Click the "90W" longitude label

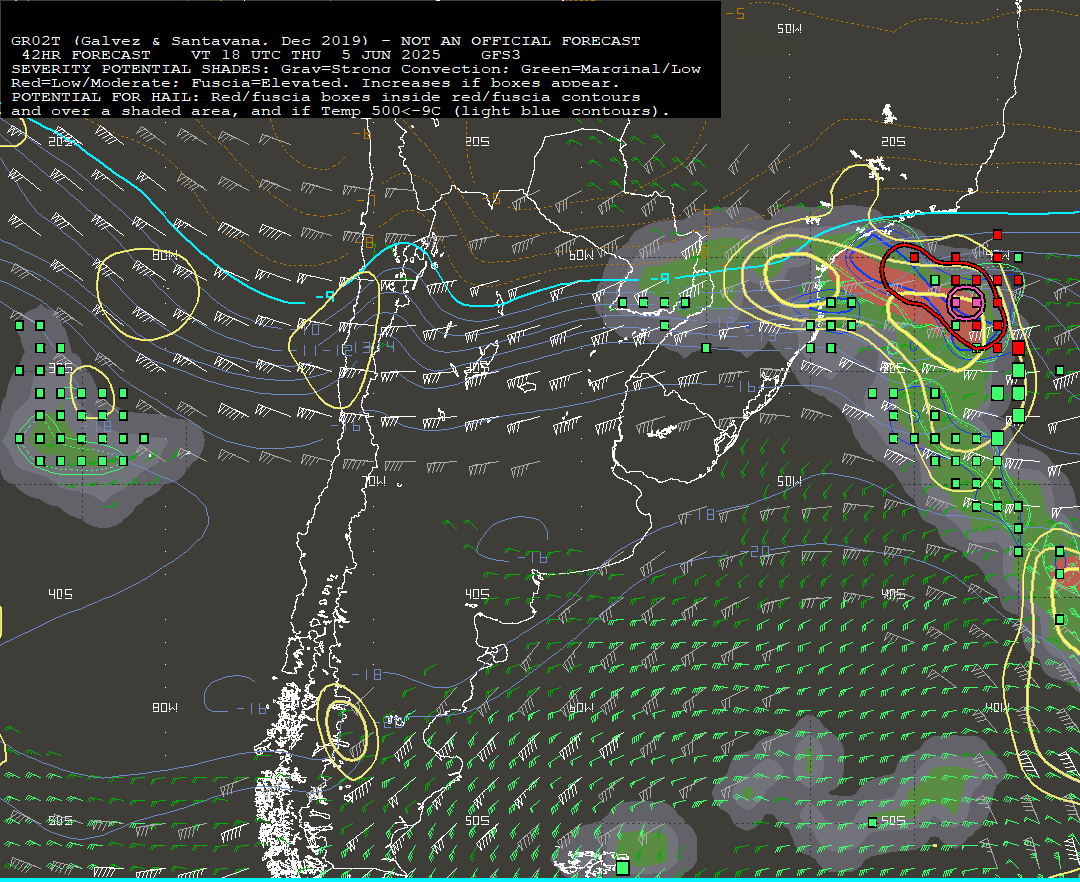(x=165, y=255)
